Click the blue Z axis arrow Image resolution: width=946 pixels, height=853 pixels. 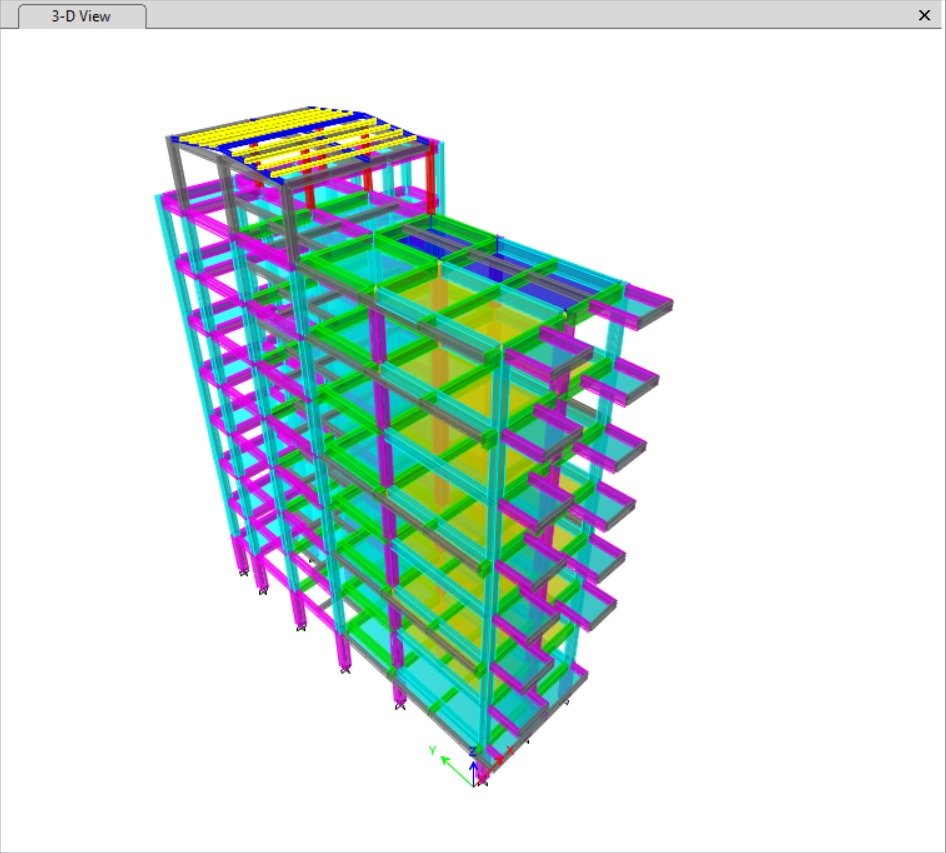click(x=473, y=766)
